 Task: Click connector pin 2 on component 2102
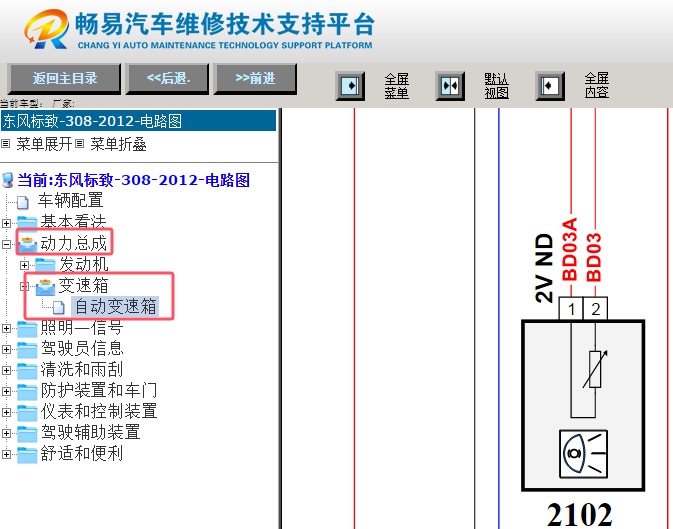[595, 309]
